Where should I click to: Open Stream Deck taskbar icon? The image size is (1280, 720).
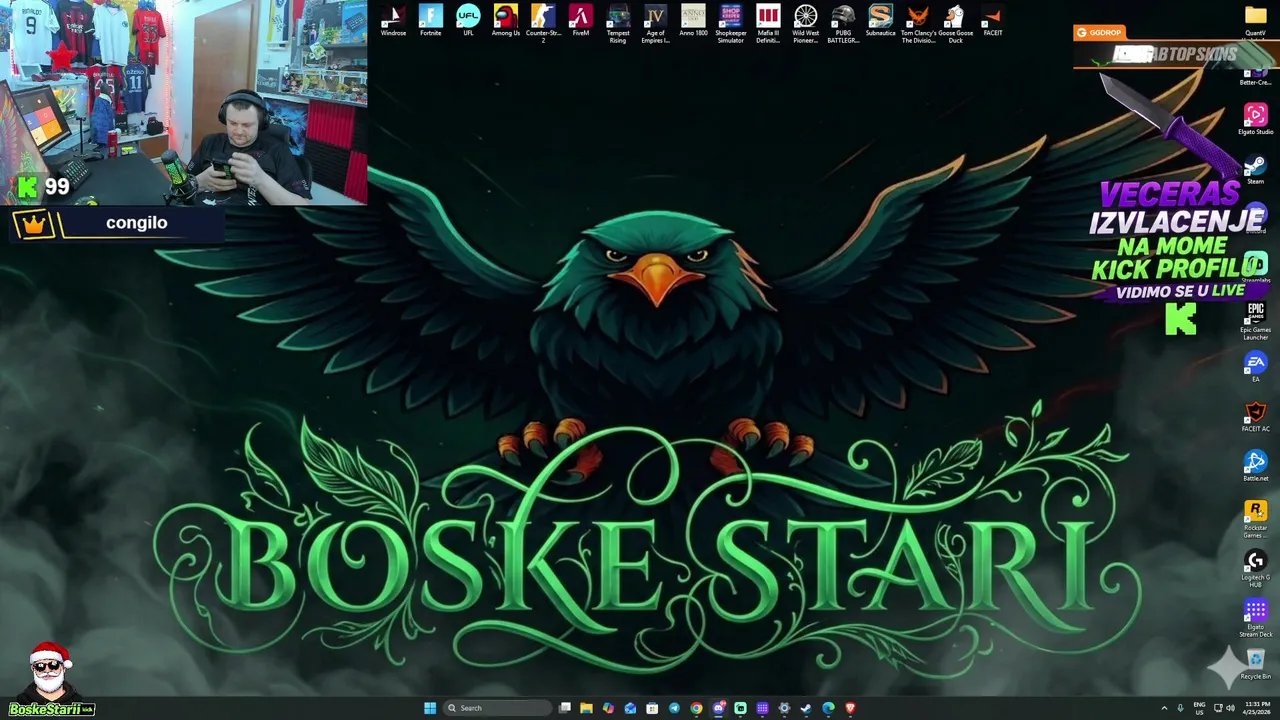(762, 708)
